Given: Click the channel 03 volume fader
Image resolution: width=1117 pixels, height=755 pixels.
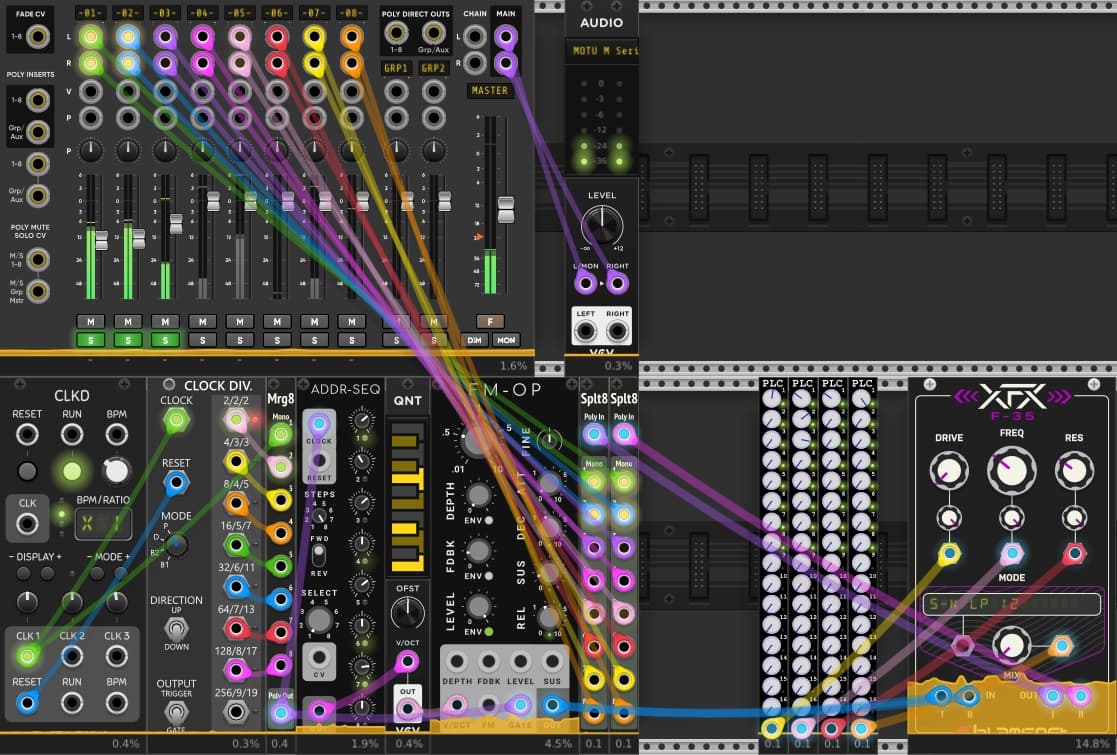Looking at the screenshot, I should pos(176,224).
